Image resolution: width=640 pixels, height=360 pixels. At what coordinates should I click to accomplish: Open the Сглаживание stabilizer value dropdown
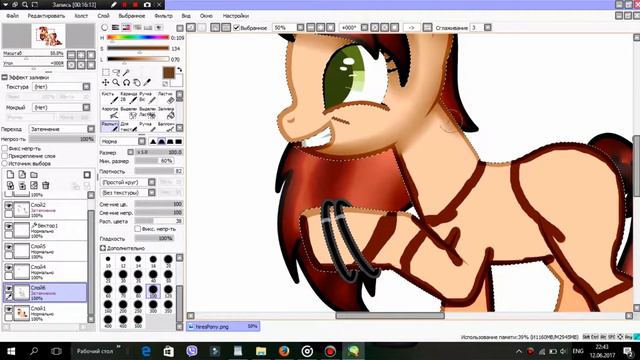point(487,27)
